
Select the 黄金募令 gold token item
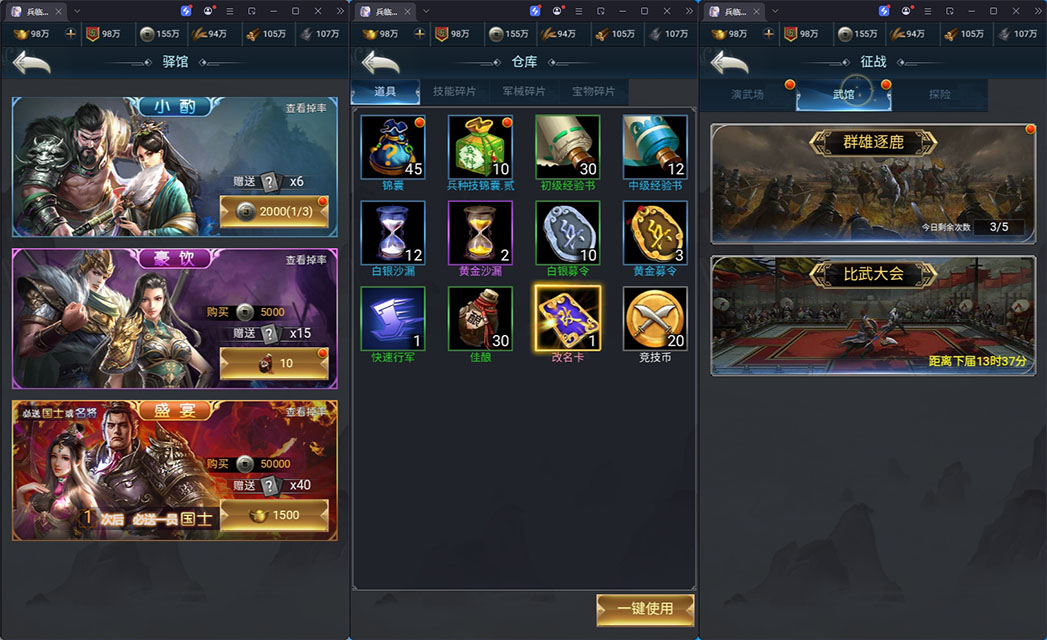click(x=655, y=233)
